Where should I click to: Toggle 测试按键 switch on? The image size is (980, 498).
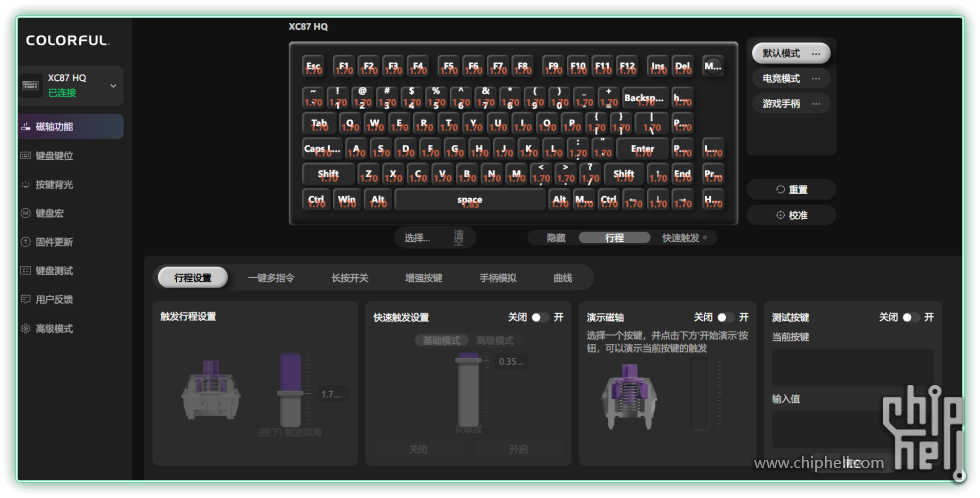click(911, 317)
